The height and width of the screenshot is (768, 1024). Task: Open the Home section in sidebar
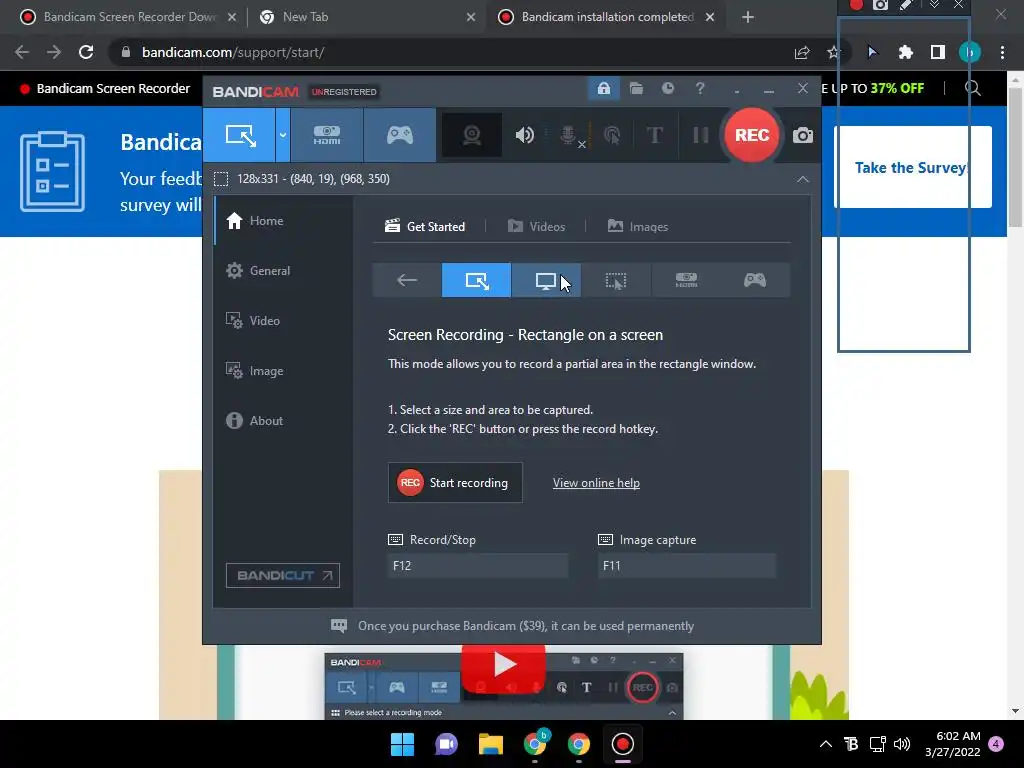[x=283, y=221]
